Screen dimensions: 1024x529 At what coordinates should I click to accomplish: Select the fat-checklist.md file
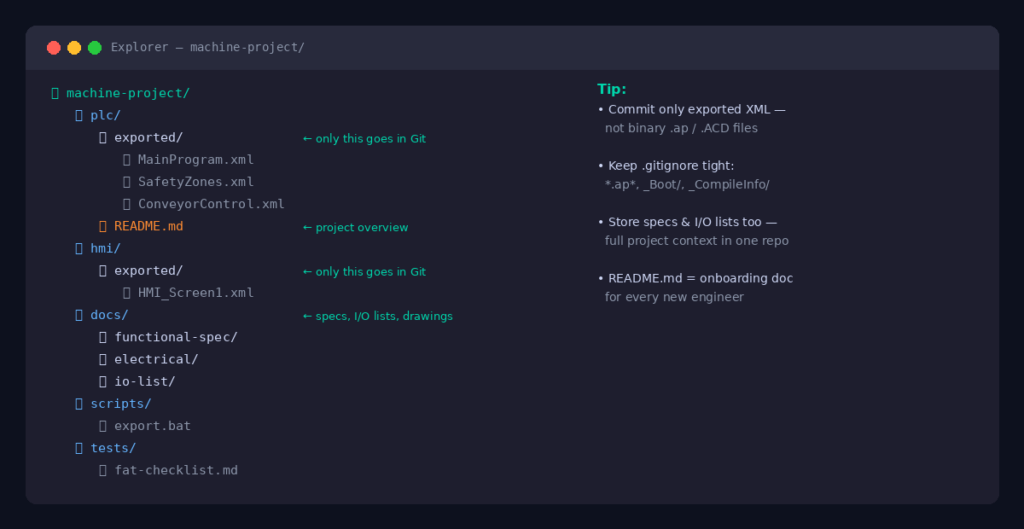click(176, 470)
